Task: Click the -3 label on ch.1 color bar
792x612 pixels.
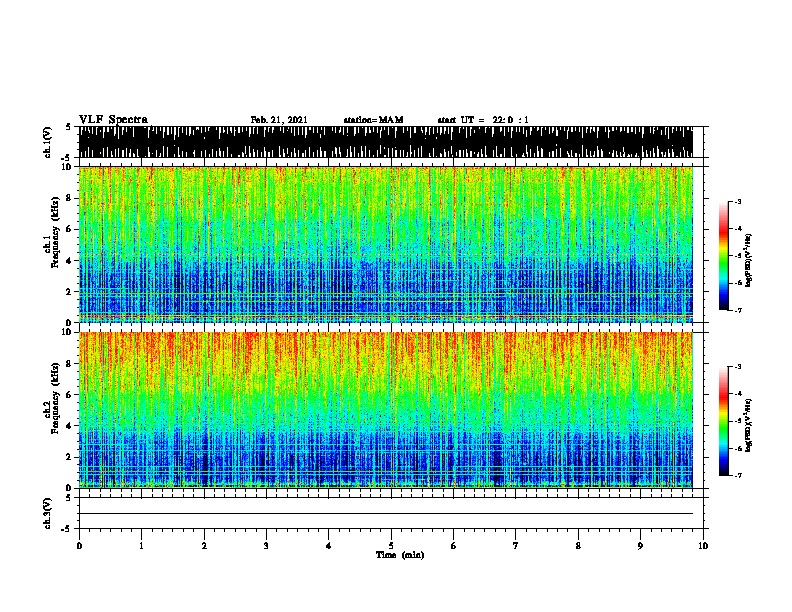Action: [x=737, y=201]
